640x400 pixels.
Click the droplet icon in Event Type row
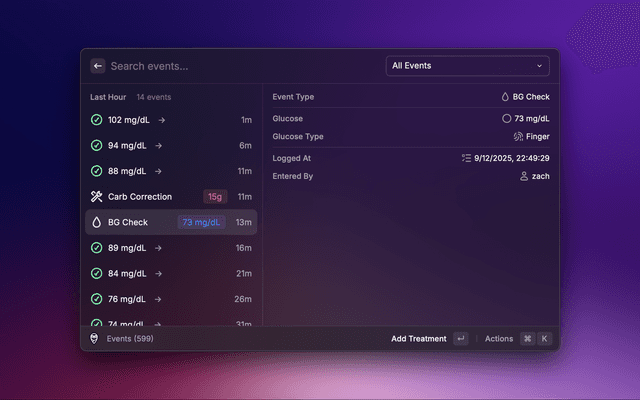(x=506, y=97)
